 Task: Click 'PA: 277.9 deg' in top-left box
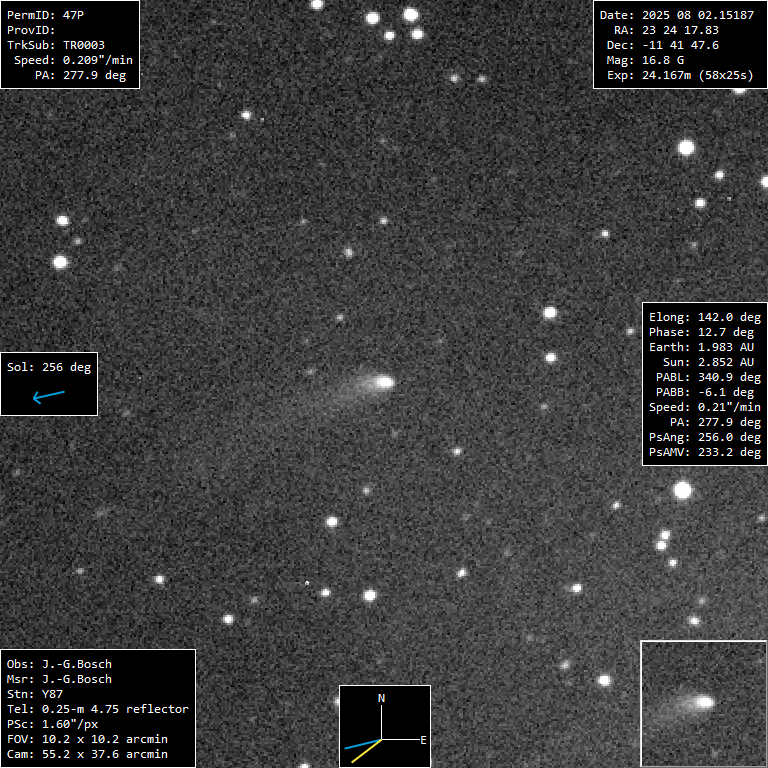coord(80,75)
